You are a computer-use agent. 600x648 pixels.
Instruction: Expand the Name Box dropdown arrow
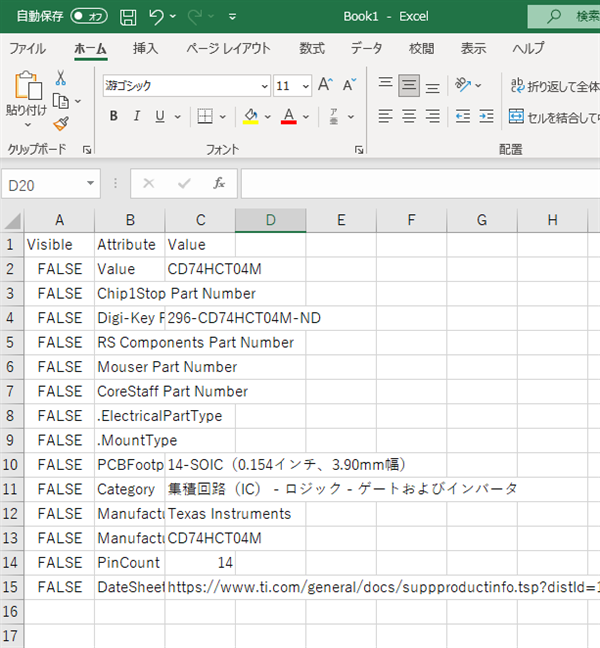90,183
